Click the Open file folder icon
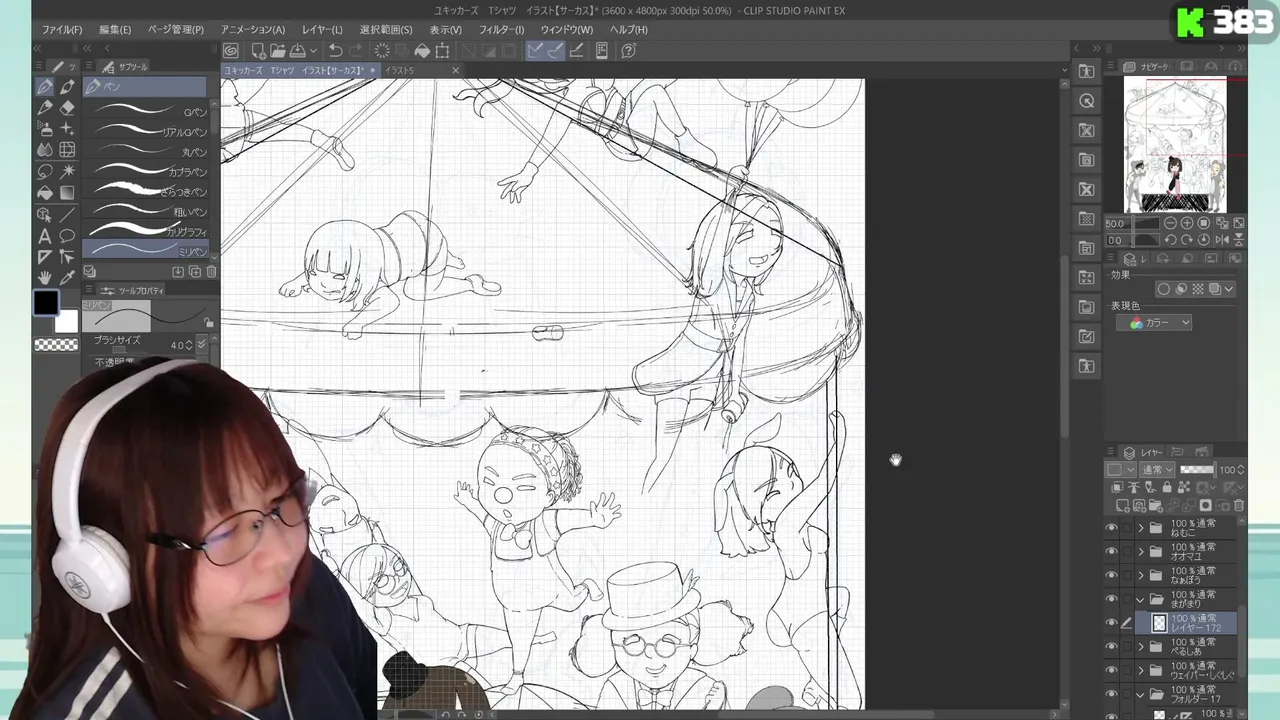 click(278, 51)
